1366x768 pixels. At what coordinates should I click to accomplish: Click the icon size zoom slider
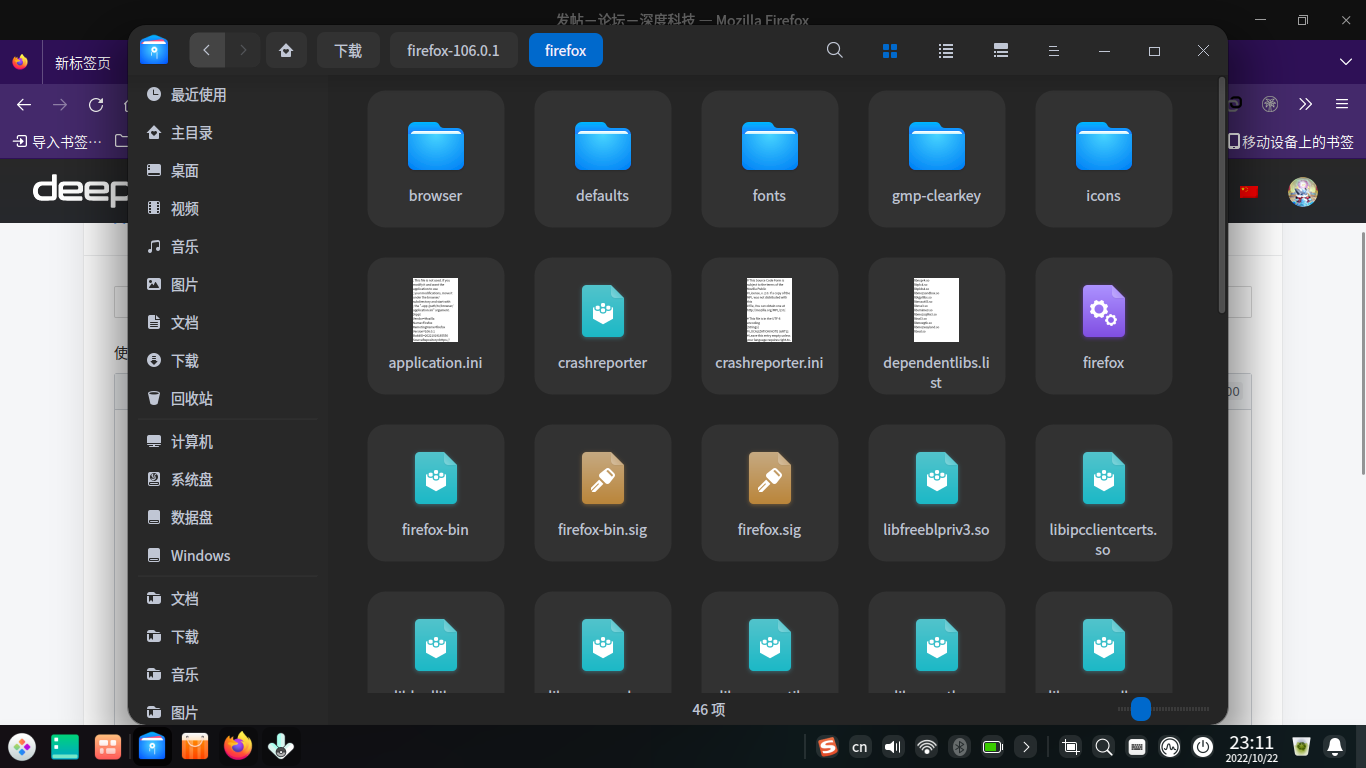click(1141, 709)
